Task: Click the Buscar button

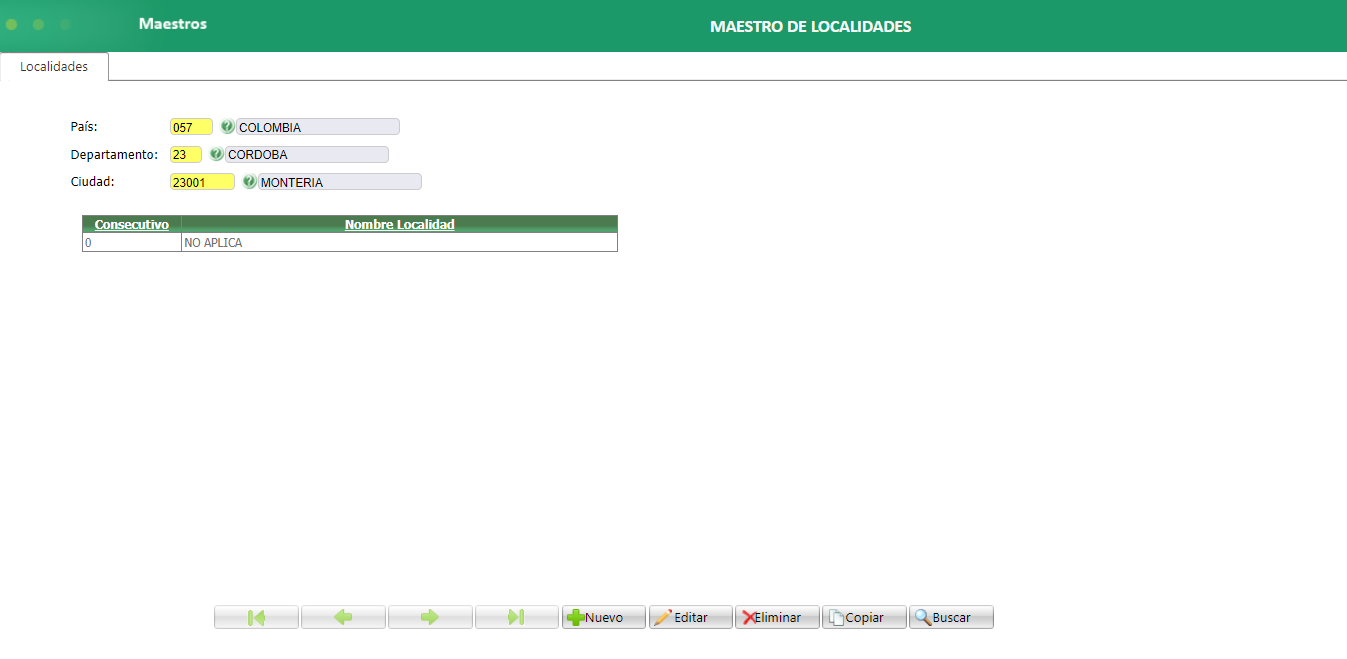Action: 951,617
